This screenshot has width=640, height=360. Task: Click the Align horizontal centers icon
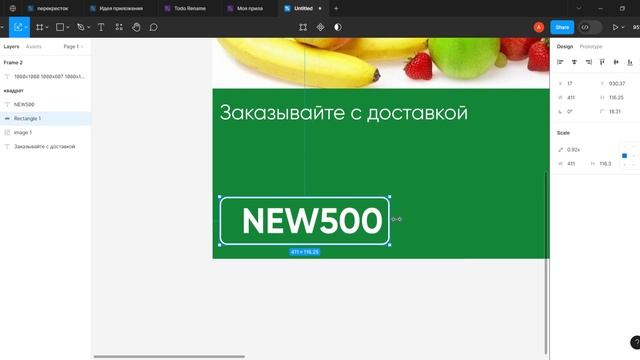pyautogui.click(x=574, y=62)
